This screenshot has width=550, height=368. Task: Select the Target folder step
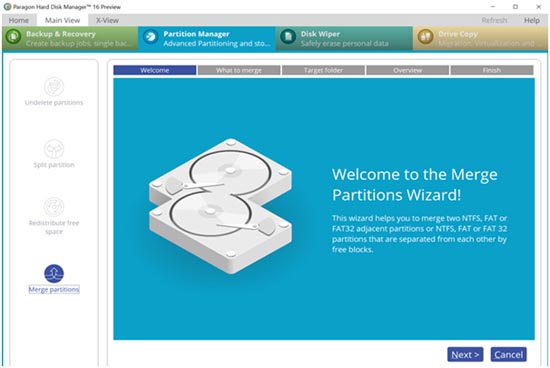[x=323, y=70]
